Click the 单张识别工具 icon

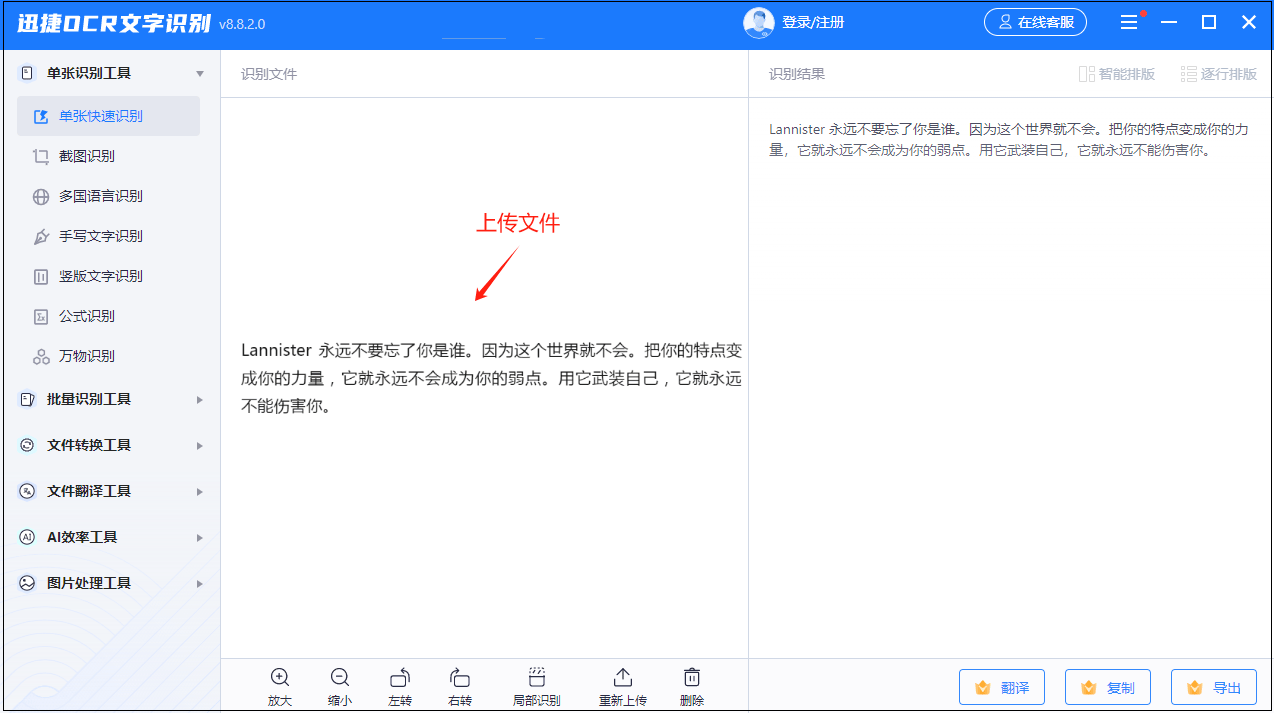(x=27, y=73)
